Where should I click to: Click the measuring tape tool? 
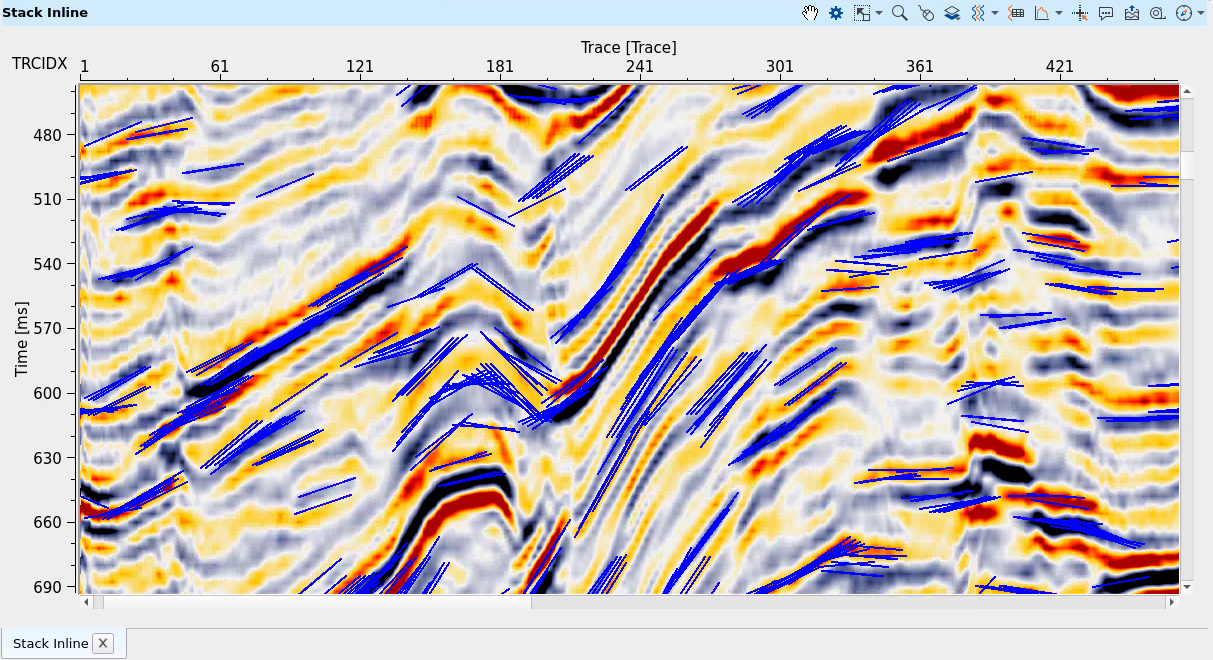coord(1157,13)
